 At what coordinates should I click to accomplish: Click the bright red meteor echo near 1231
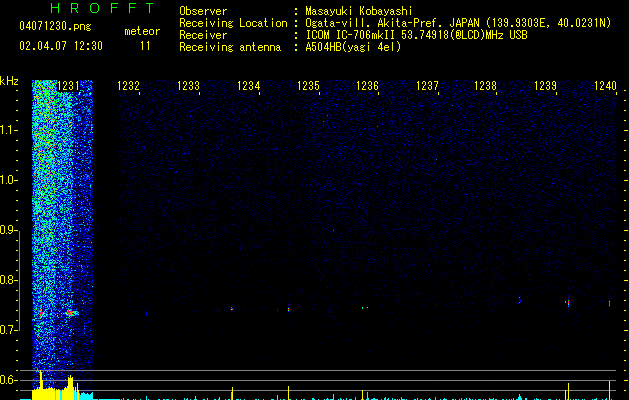pos(72,313)
